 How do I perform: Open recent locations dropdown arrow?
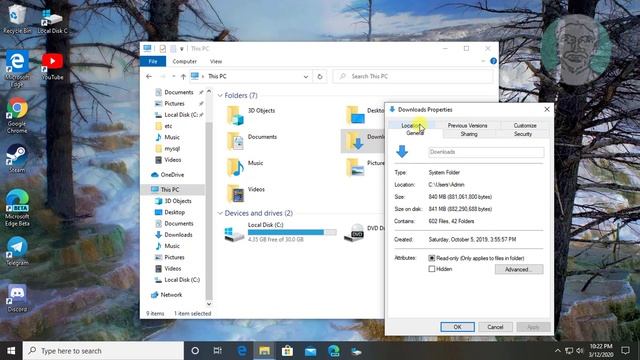(x=173, y=76)
